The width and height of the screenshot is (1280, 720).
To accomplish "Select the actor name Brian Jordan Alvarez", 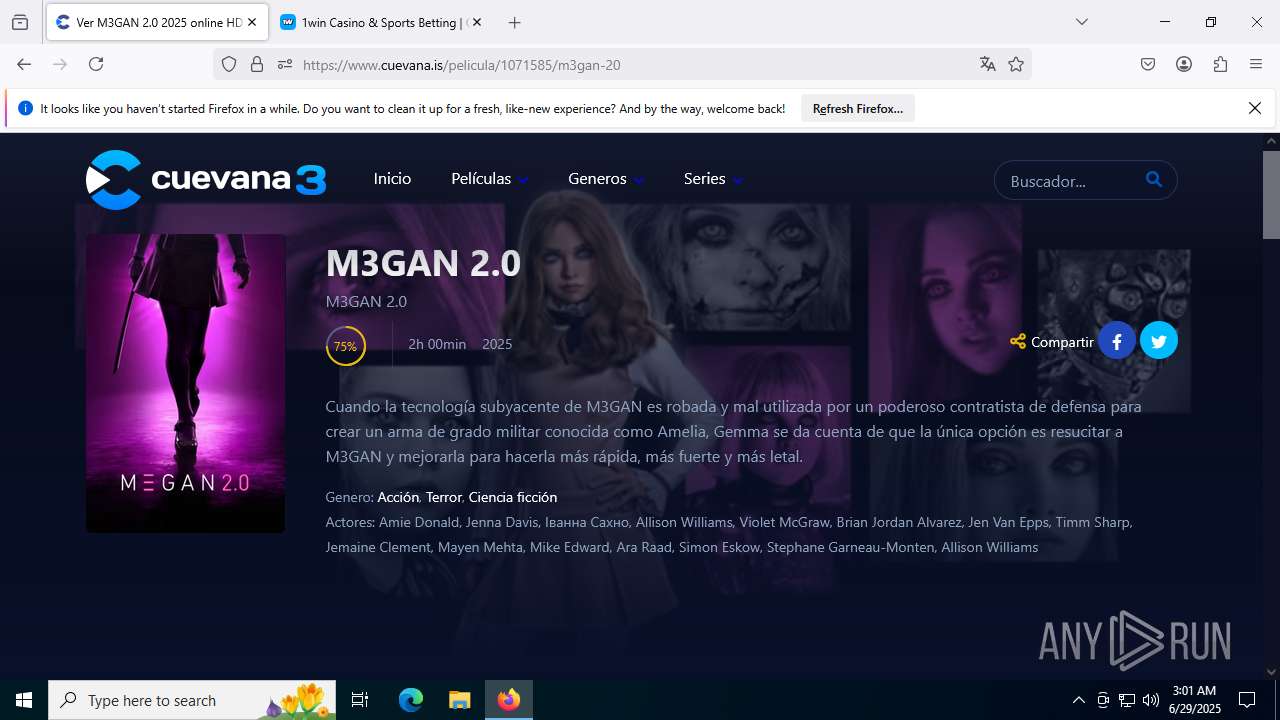I will [x=898, y=522].
